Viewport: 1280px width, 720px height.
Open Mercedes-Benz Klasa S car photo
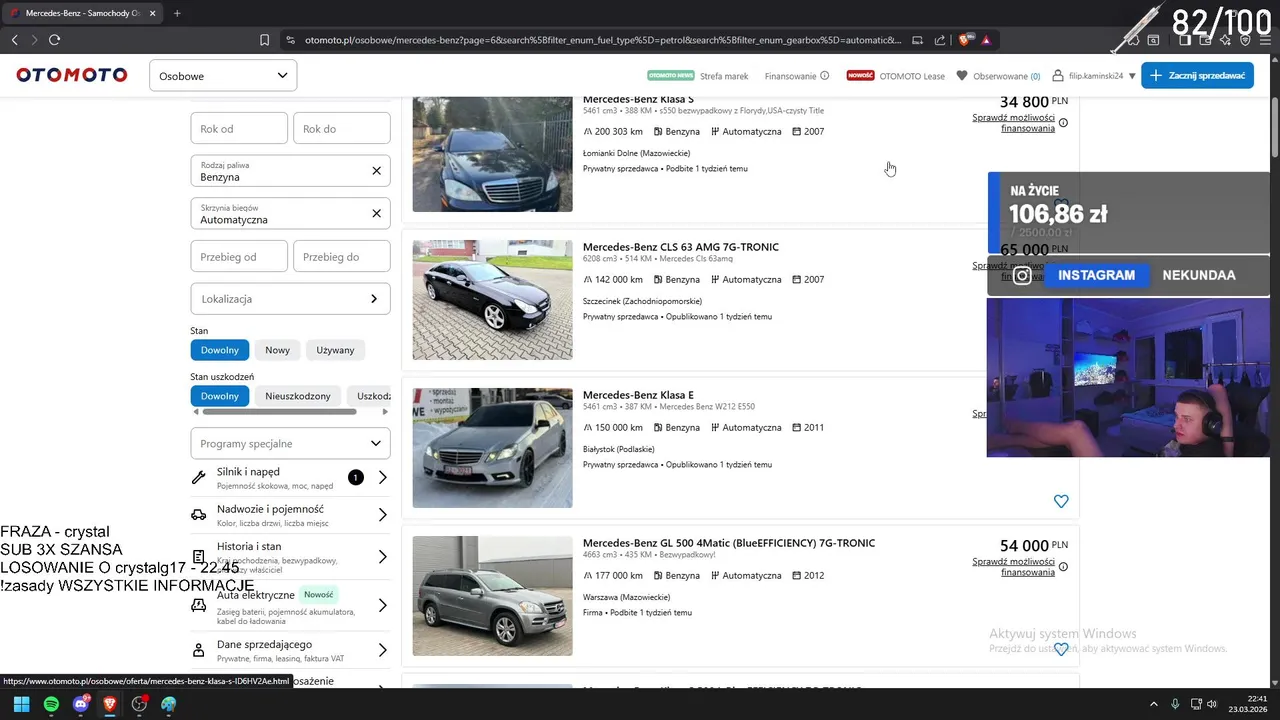click(492, 154)
